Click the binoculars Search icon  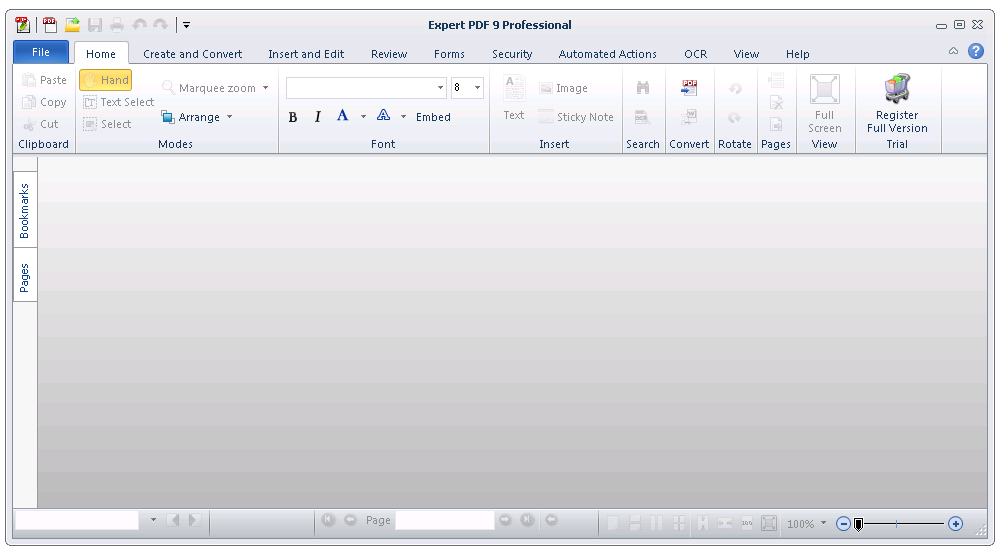coord(643,87)
